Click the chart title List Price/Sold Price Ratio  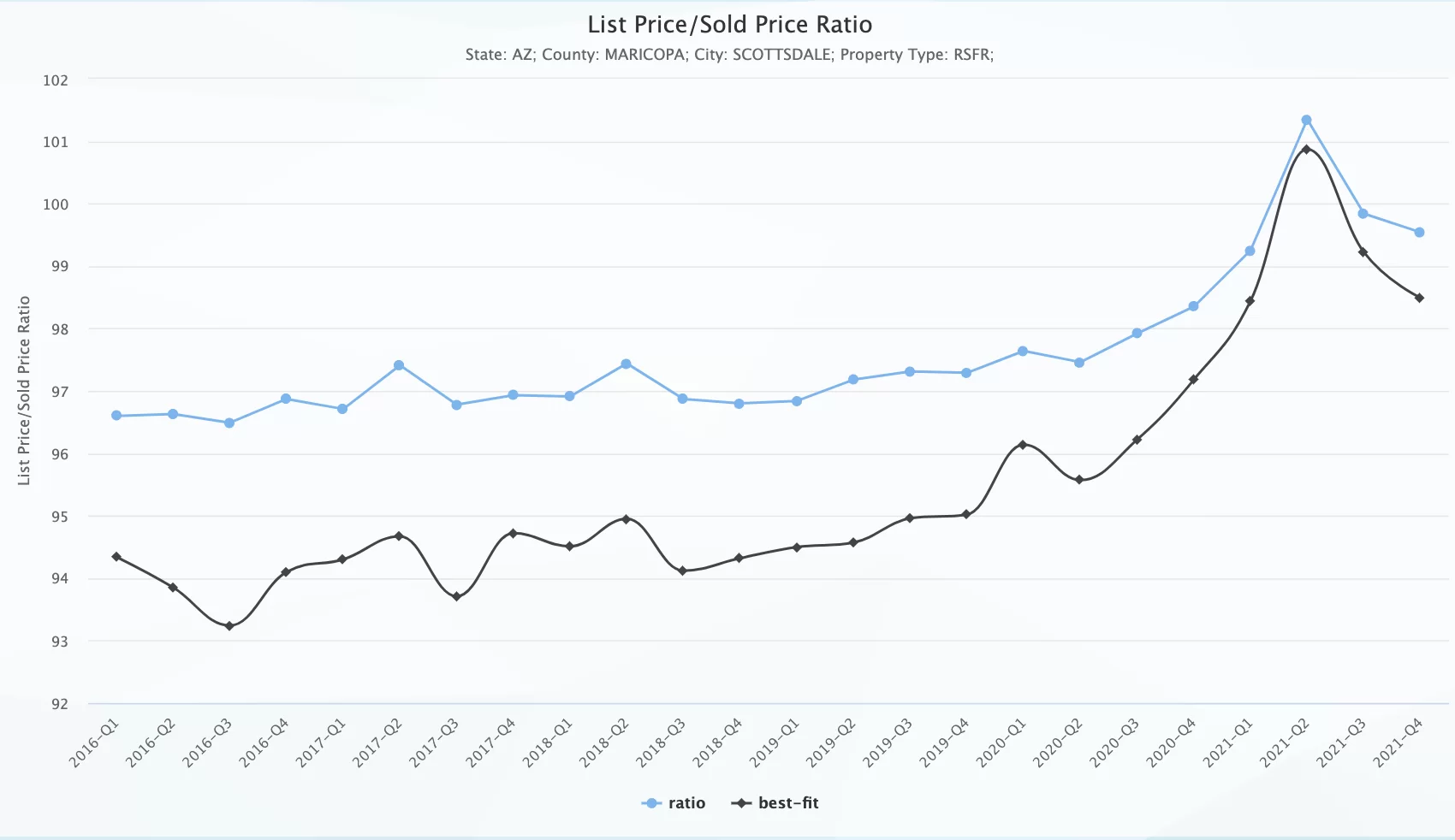coord(729,25)
